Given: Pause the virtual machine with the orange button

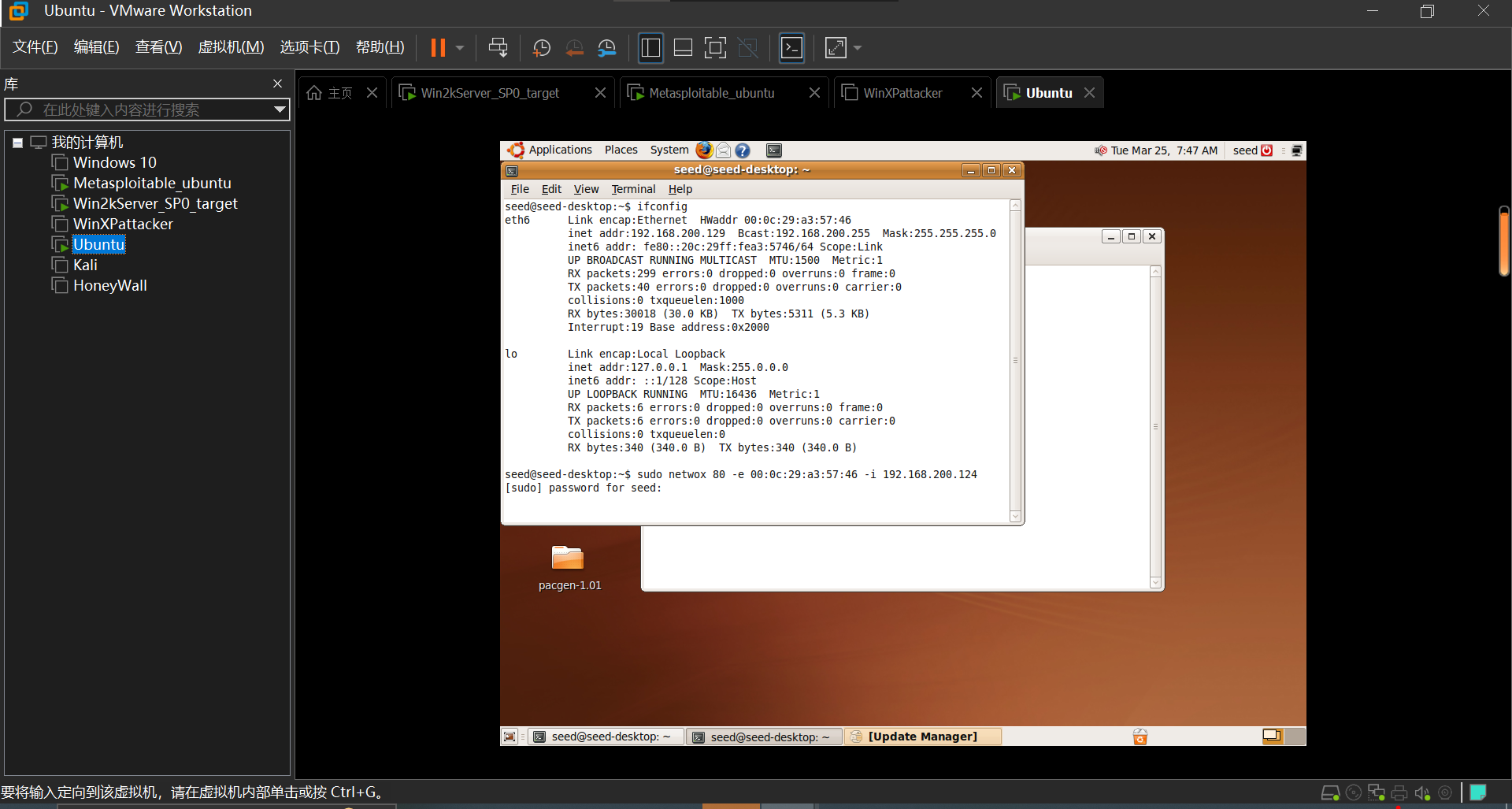Looking at the screenshot, I should click(x=438, y=48).
